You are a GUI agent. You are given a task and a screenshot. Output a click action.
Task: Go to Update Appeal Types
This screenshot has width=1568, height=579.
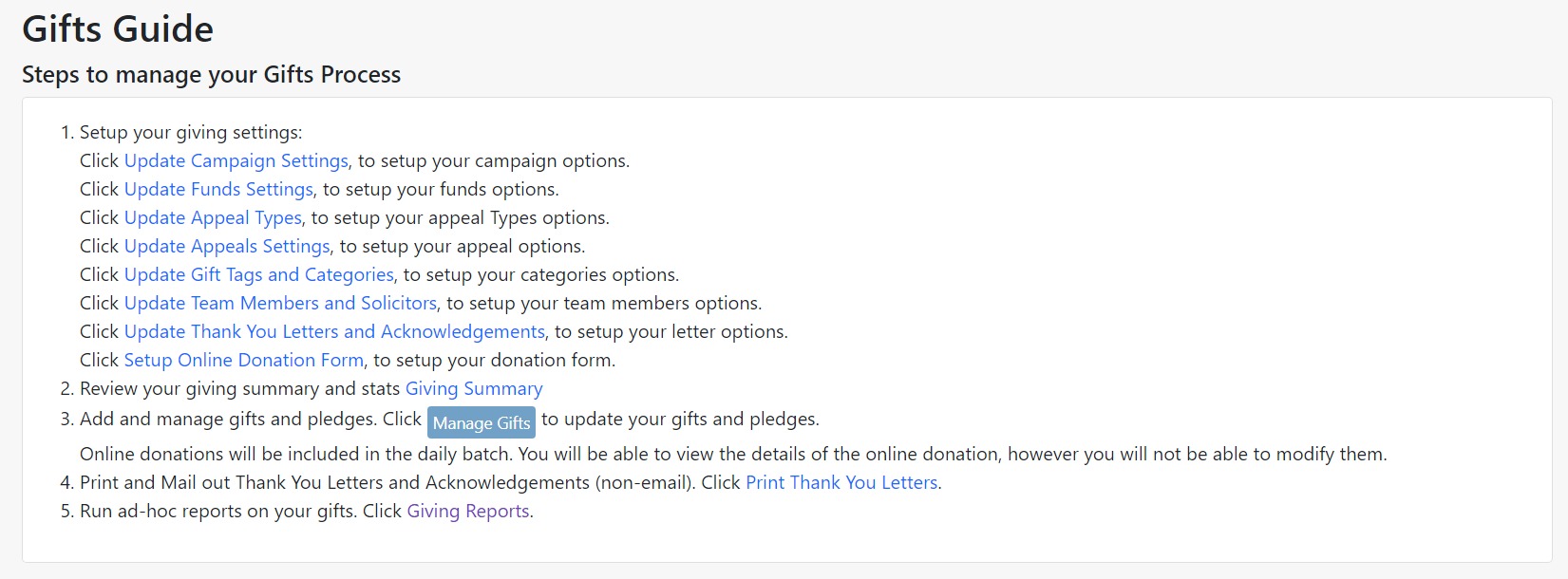tap(213, 218)
